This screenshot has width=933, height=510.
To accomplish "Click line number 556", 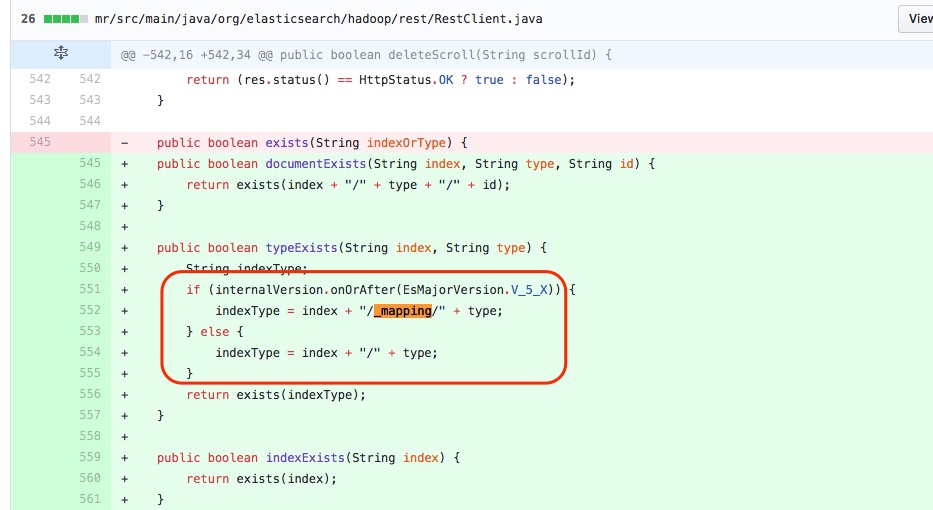I will pos(90,394).
